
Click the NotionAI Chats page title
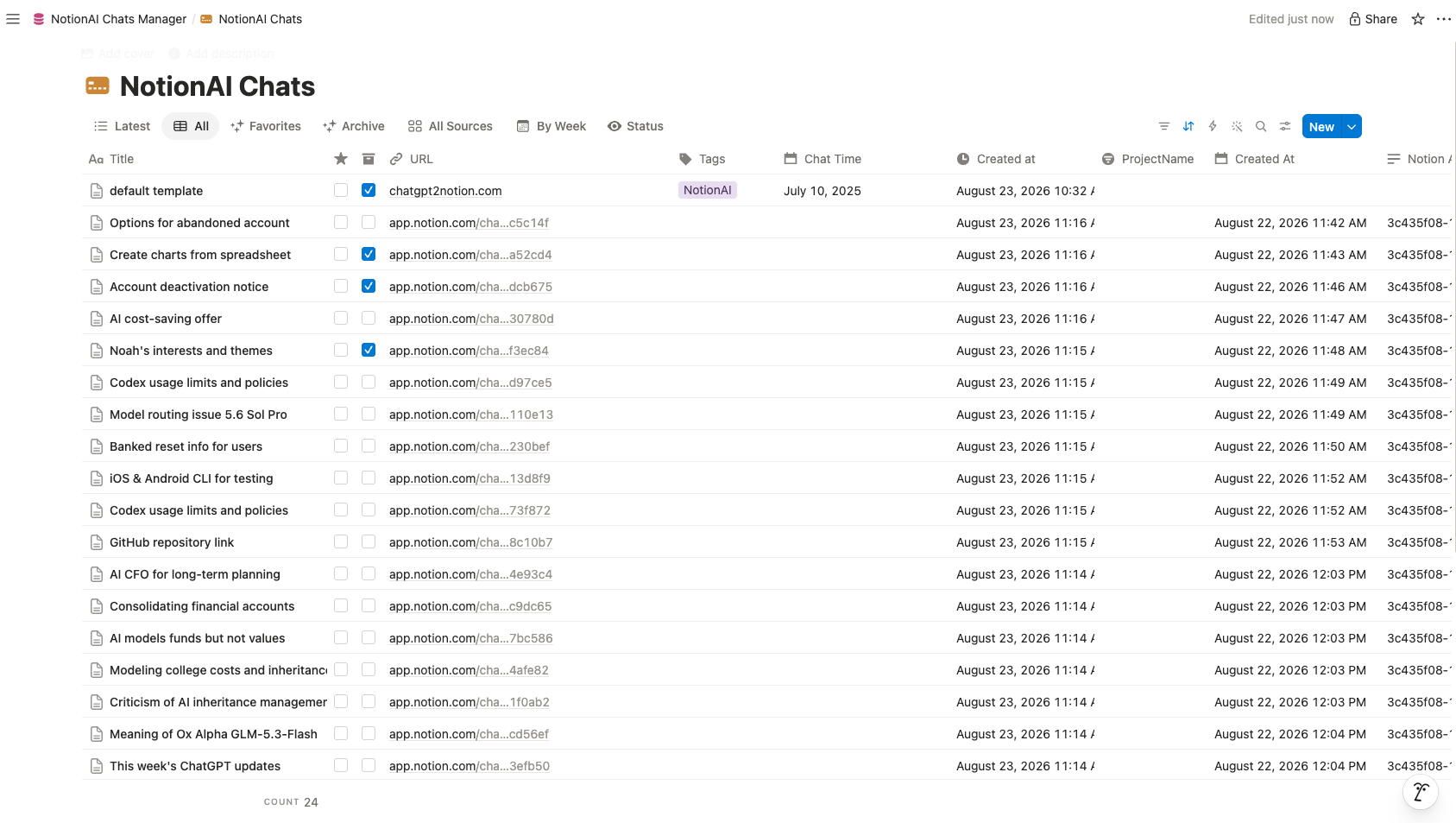click(x=217, y=86)
